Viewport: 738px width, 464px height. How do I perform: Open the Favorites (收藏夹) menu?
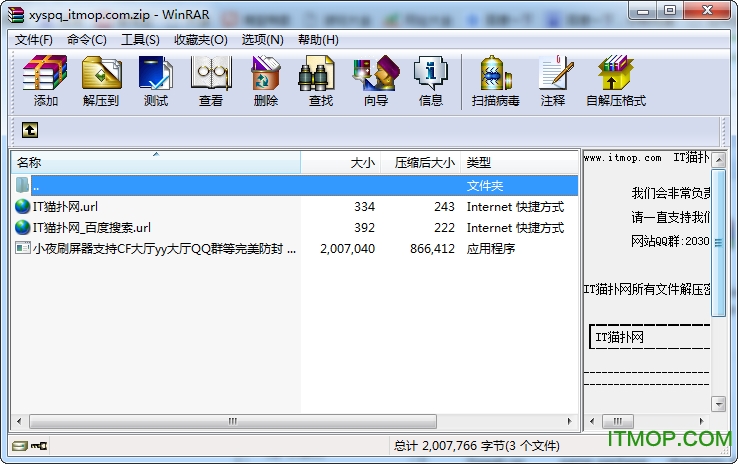point(201,40)
